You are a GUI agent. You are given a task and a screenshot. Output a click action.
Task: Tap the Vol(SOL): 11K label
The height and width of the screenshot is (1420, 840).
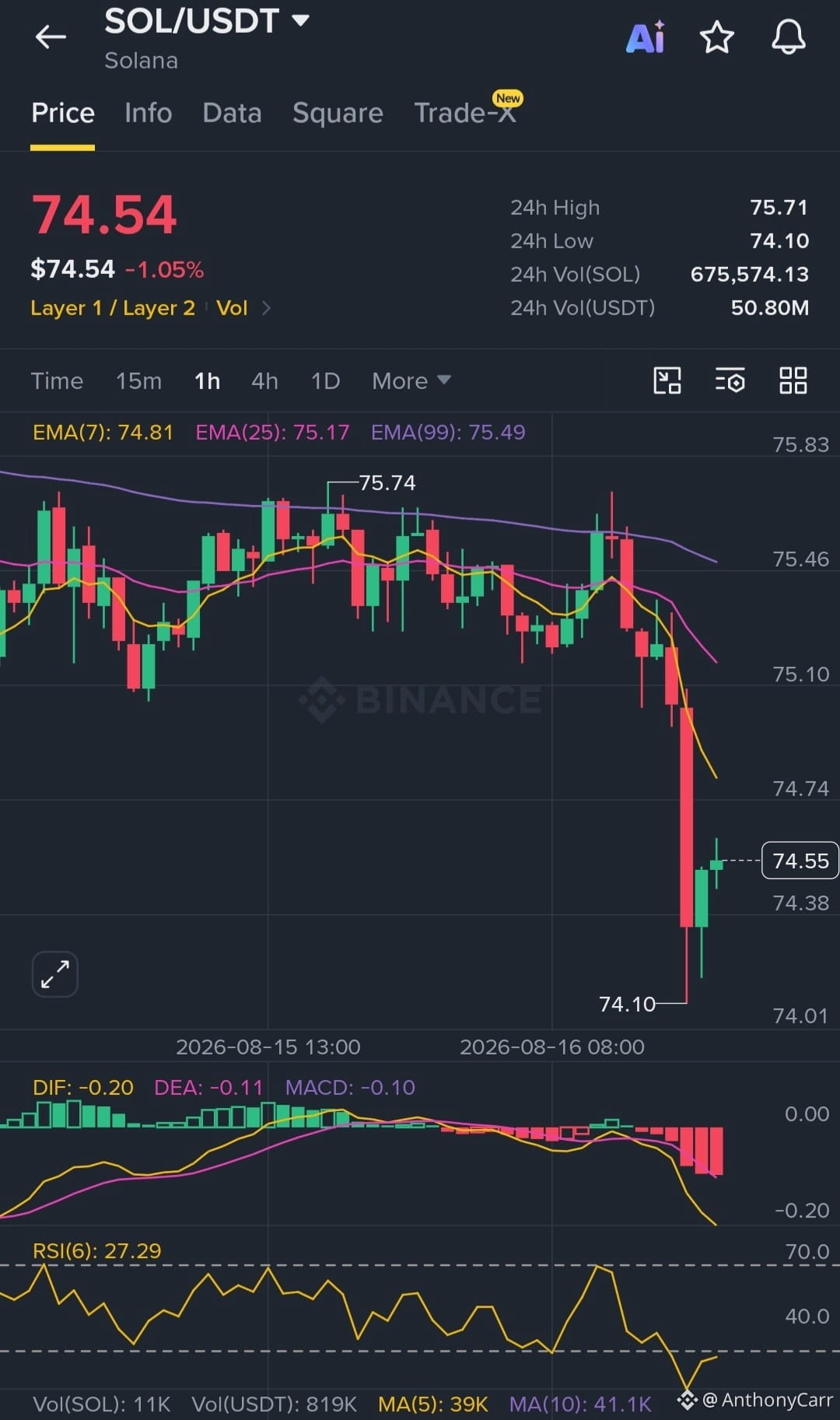(102, 1404)
